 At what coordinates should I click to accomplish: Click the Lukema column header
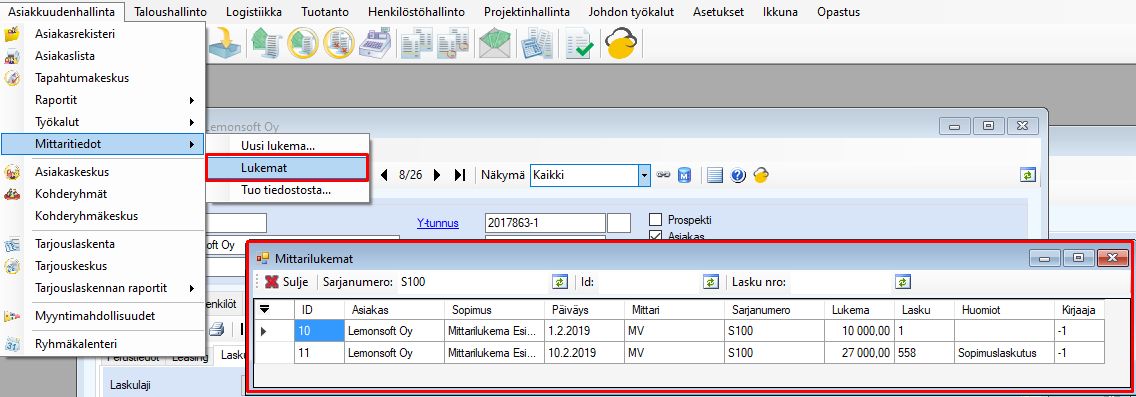click(x=859, y=309)
